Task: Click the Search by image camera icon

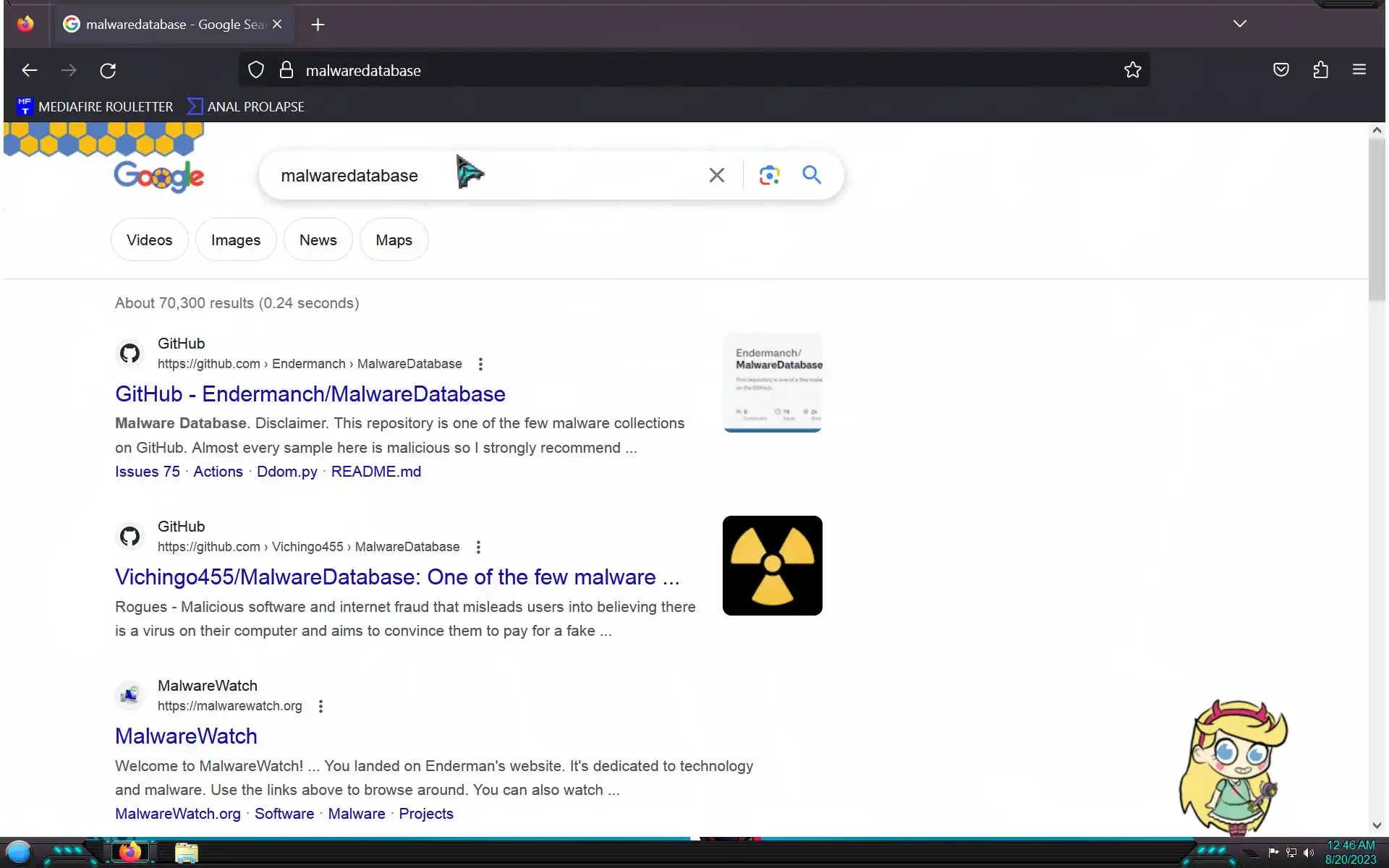Action: (769, 175)
